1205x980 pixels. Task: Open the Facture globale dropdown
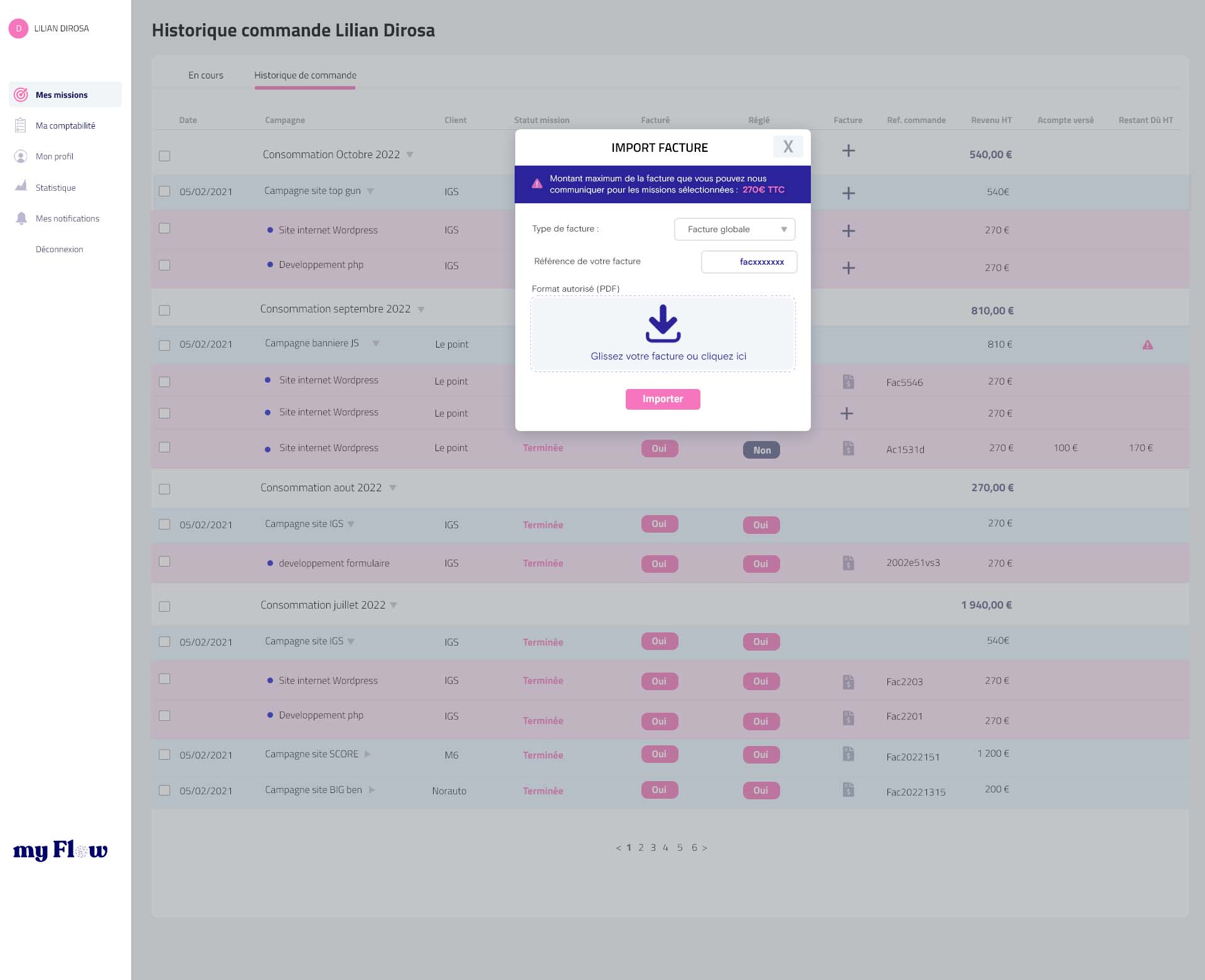coord(734,229)
